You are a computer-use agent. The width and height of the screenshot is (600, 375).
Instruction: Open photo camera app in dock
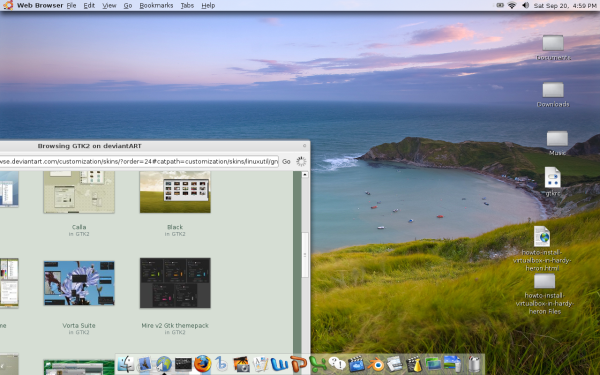(241, 364)
